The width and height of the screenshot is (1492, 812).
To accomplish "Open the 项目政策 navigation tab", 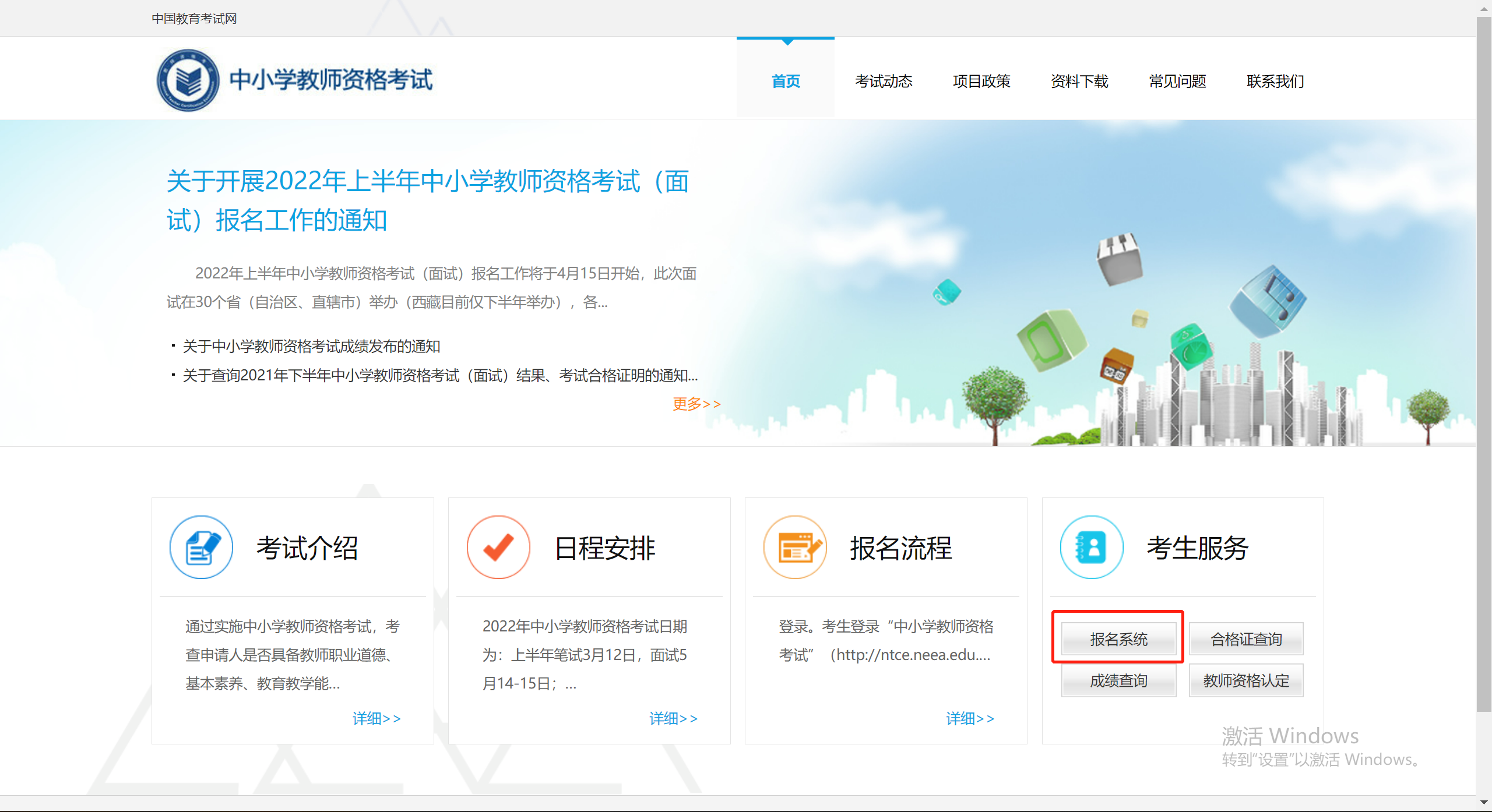I will click(981, 81).
